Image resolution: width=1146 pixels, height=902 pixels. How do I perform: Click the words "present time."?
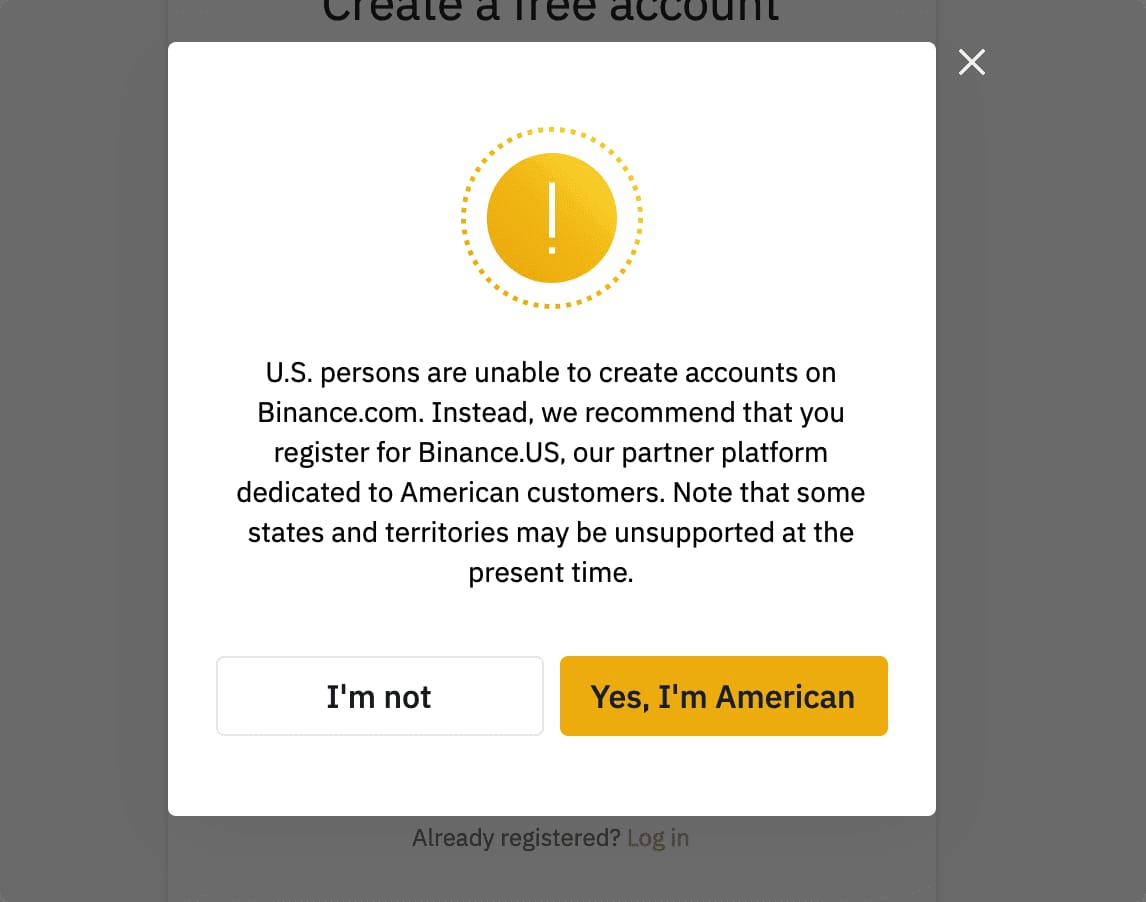point(551,573)
